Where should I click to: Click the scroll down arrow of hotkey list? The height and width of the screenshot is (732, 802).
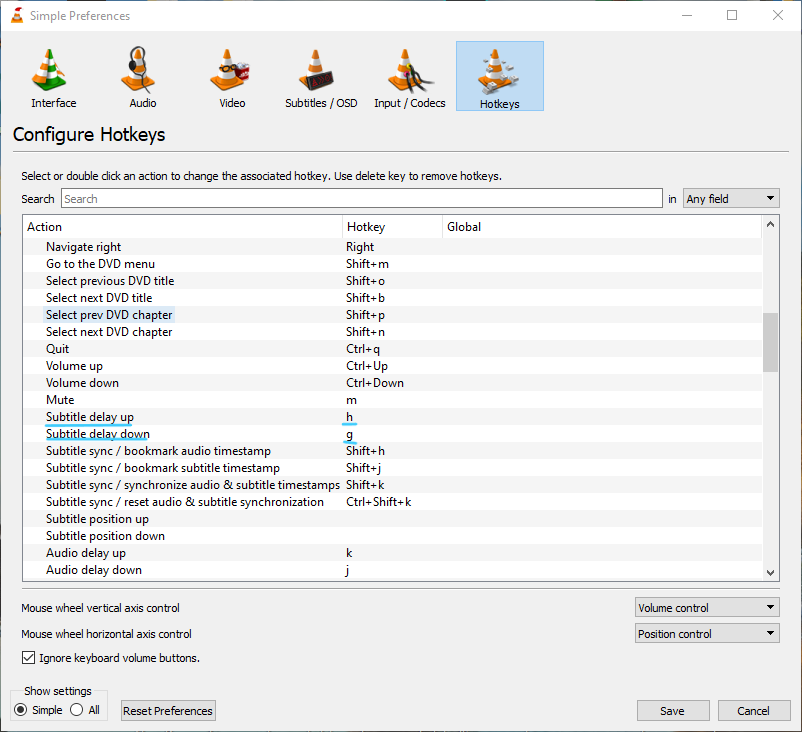tap(770, 573)
